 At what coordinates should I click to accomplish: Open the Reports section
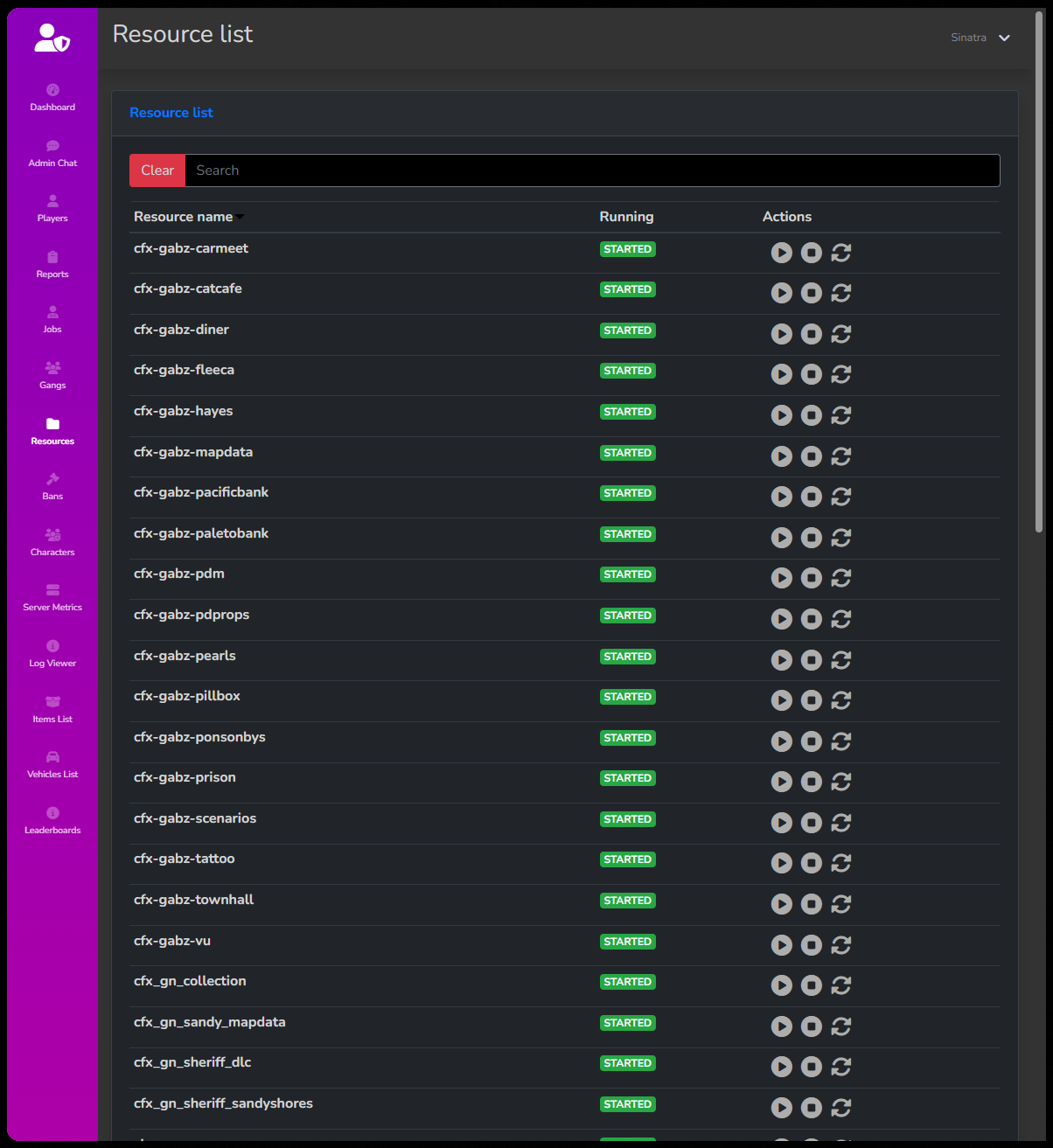52,265
